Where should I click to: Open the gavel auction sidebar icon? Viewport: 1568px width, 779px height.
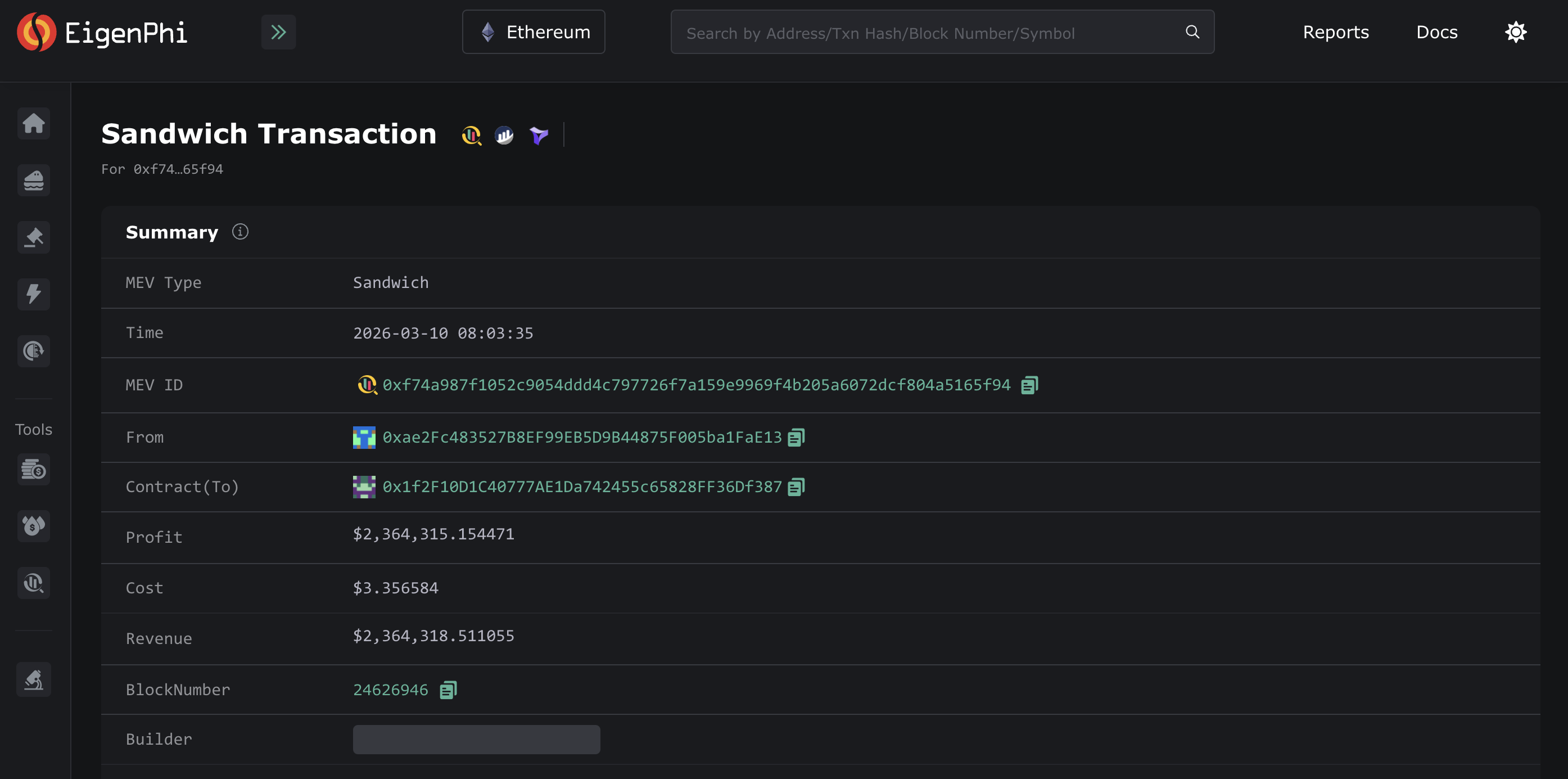(x=34, y=237)
